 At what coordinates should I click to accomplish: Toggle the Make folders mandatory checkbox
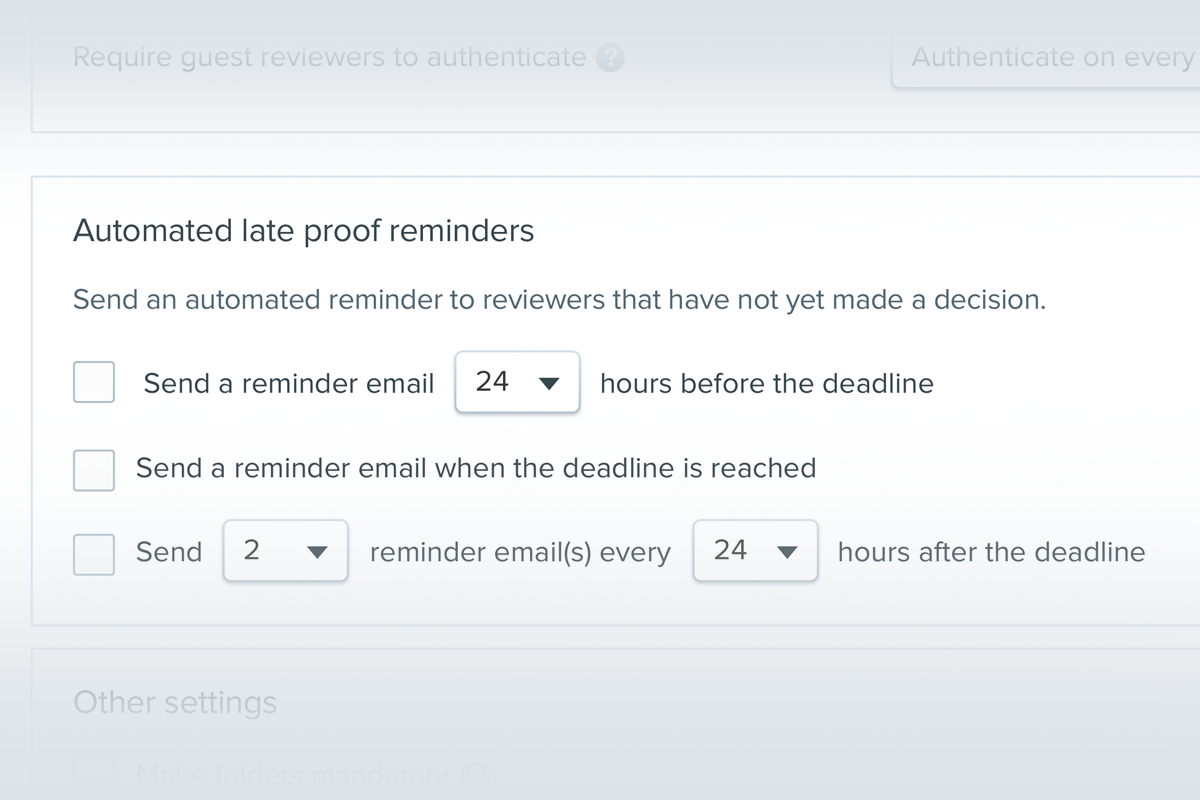tap(94, 772)
